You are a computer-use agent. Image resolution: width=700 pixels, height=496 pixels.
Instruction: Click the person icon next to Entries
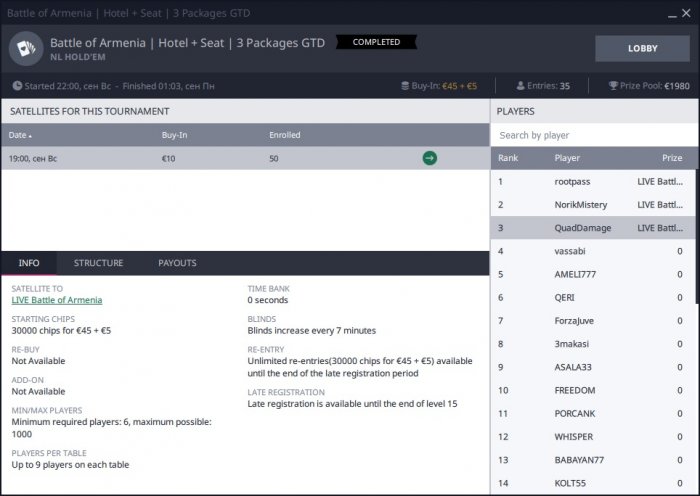pos(521,86)
